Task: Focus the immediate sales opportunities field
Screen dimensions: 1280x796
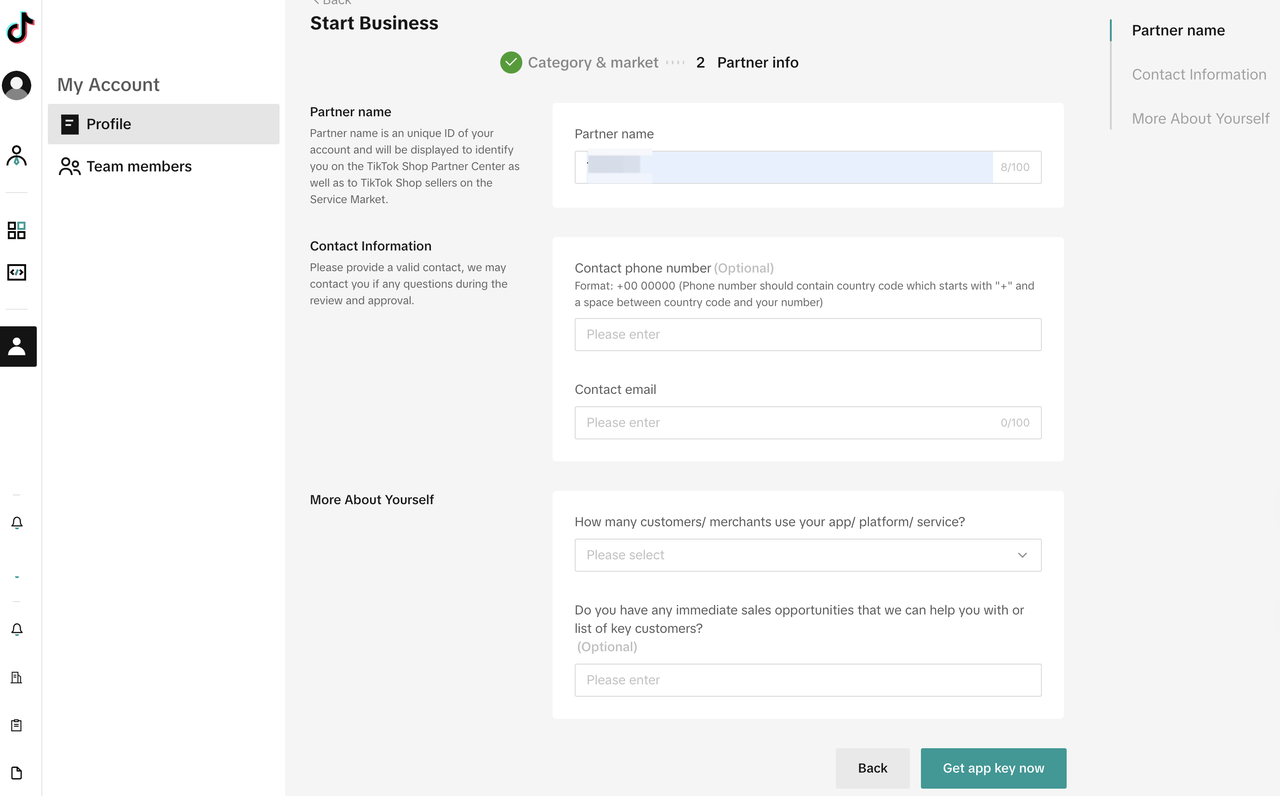Action: click(808, 680)
